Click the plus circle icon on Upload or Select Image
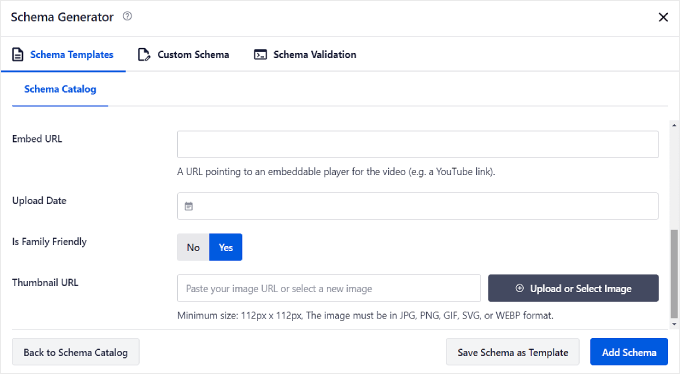 coord(520,288)
